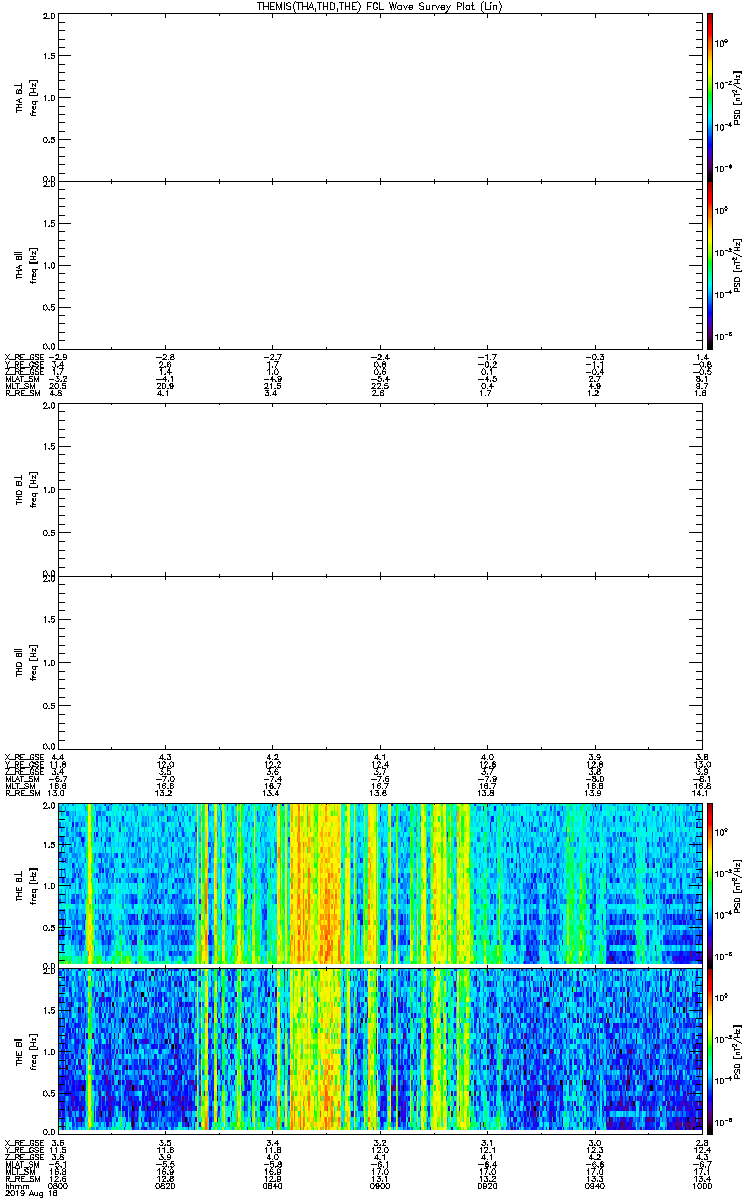Click inside the empty THD BL plot panel
Image resolution: width=750 pixels, height=1200 pixels.
[x=380, y=489]
